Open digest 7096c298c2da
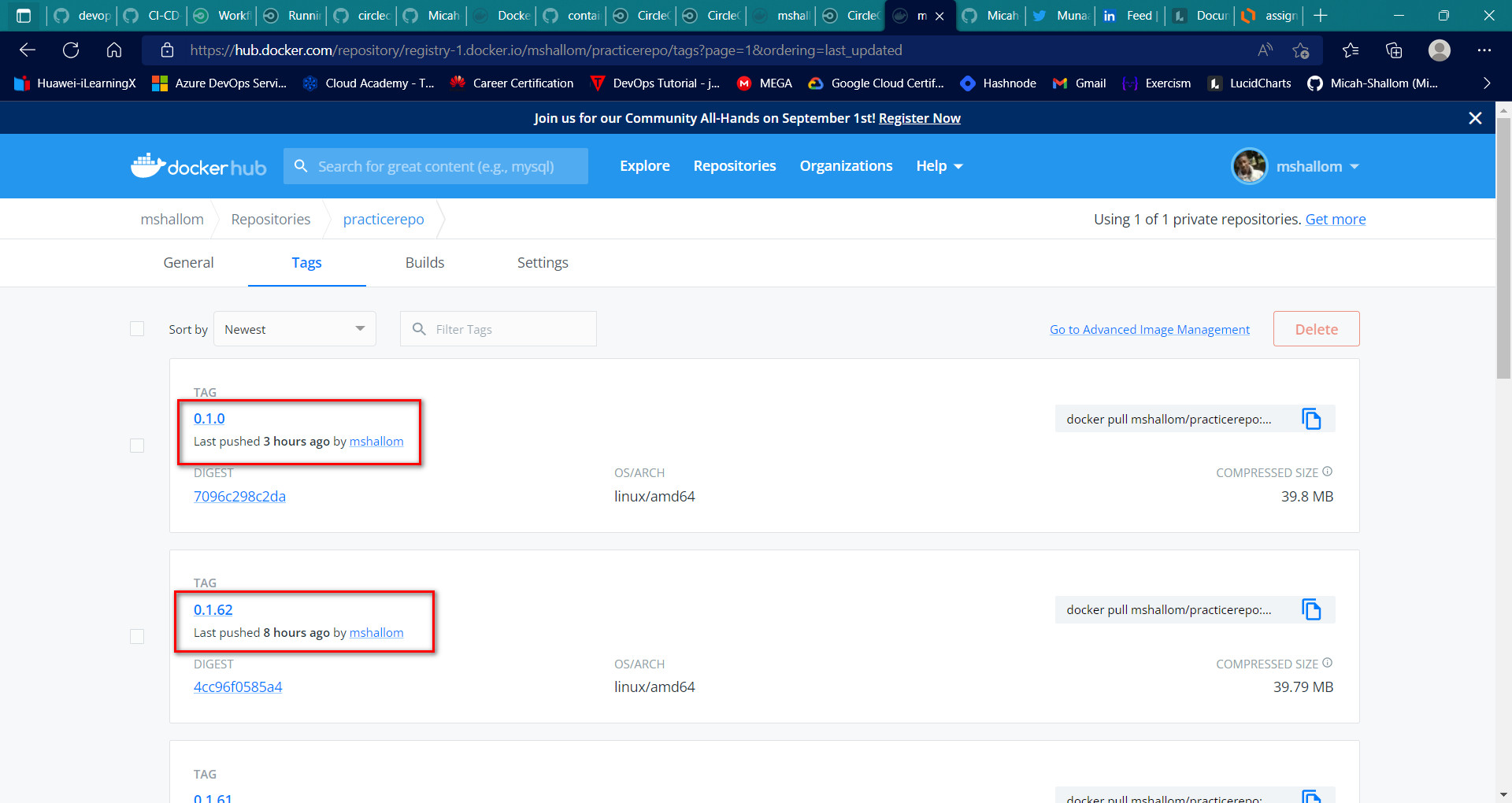The height and width of the screenshot is (803, 1512). click(x=239, y=496)
